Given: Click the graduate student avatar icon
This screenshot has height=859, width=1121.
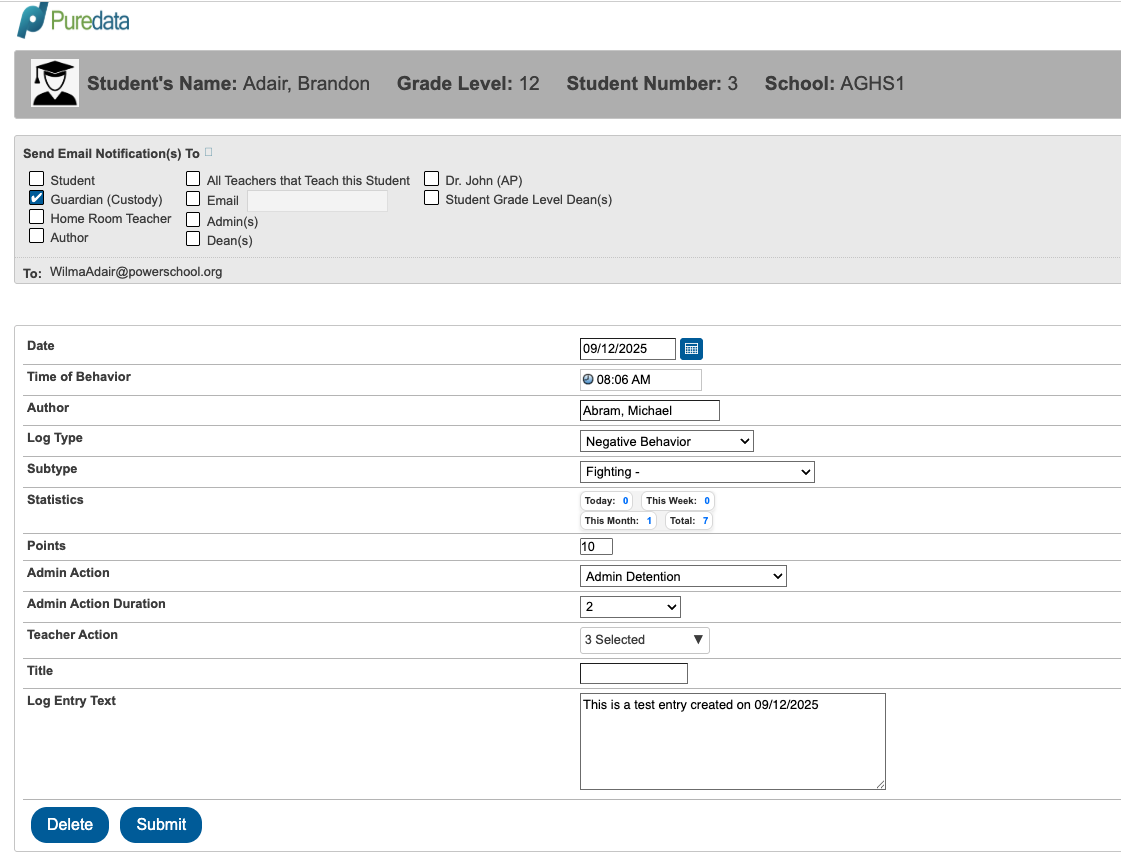Looking at the screenshot, I should [x=54, y=83].
